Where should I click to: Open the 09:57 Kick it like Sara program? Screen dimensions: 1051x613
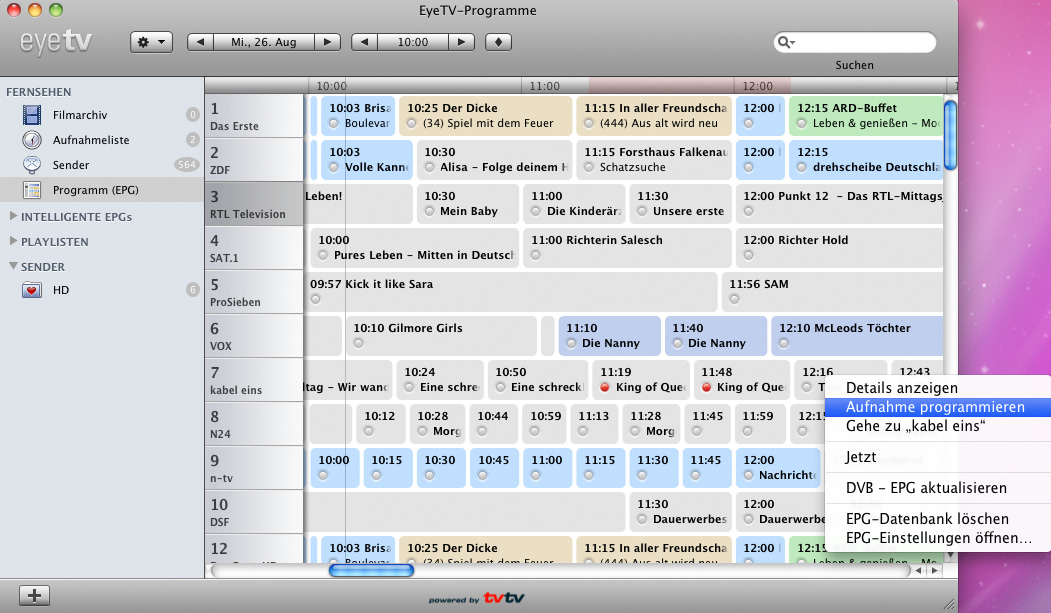511,292
